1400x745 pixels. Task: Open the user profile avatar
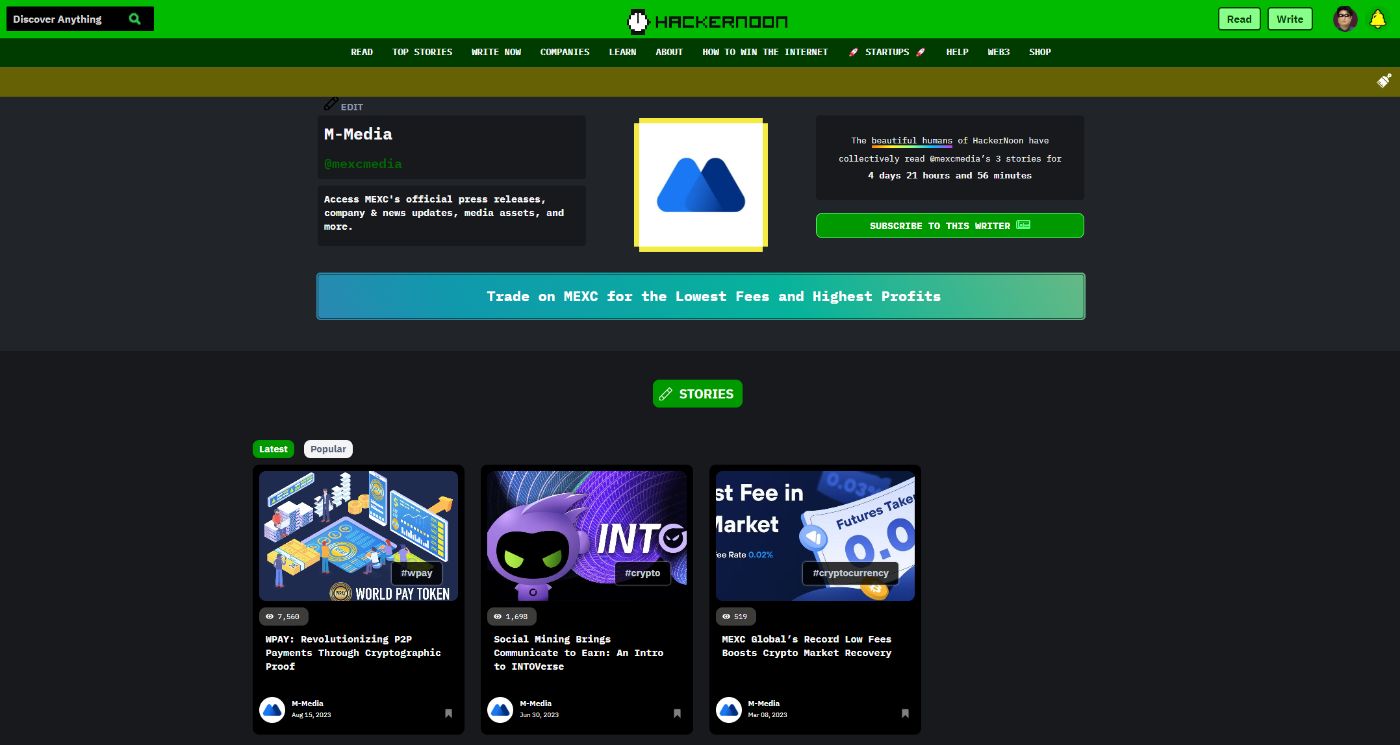tap(1345, 19)
